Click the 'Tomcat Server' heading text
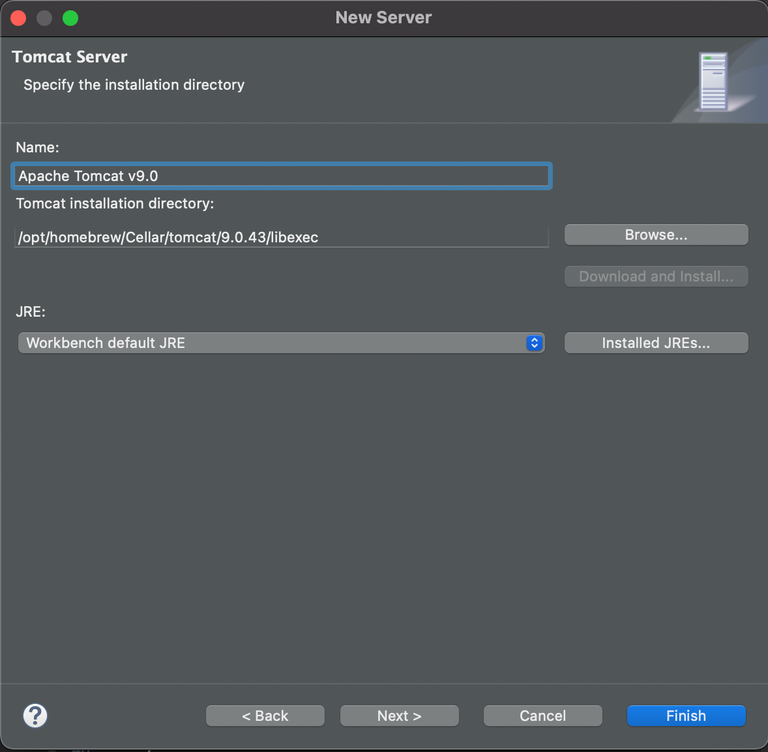 coord(70,57)
